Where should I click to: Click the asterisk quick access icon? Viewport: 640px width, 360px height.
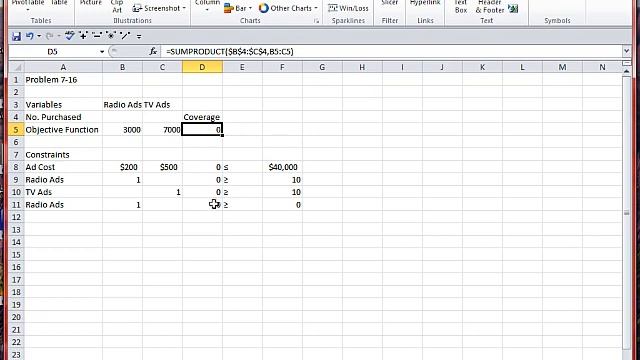click(111, 36)
